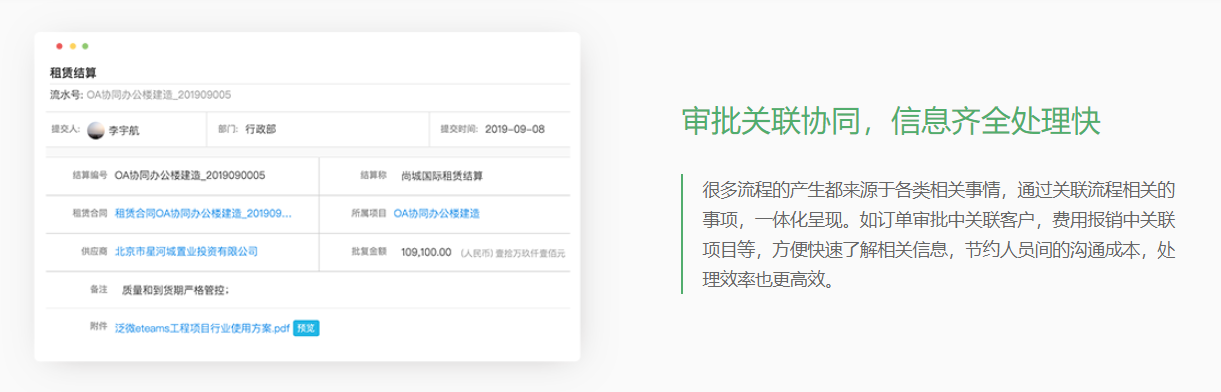1221x392 pixels.
Task: Click the red close dot of mock window
Action: click(60, 46)
